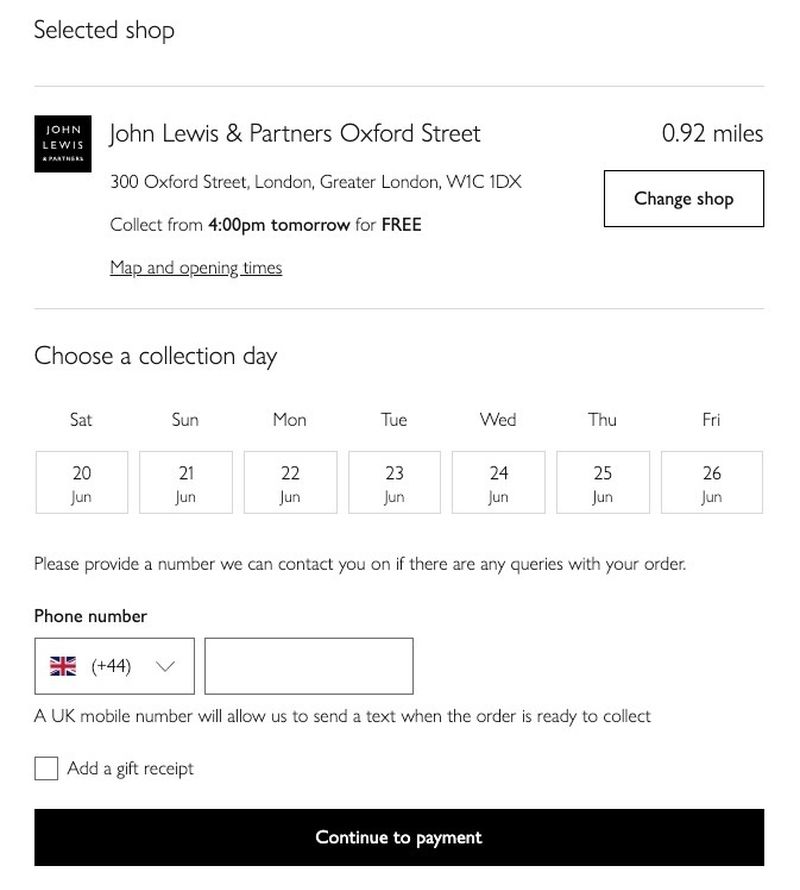Choose Wednesday 24 Jun for collection
Viewport: 800px width, 890px height.
pyautogui.click(x=498, y=482)
